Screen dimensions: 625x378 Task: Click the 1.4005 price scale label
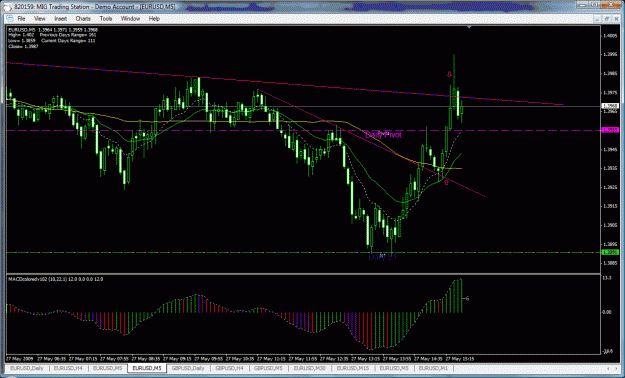pos(610,36)
